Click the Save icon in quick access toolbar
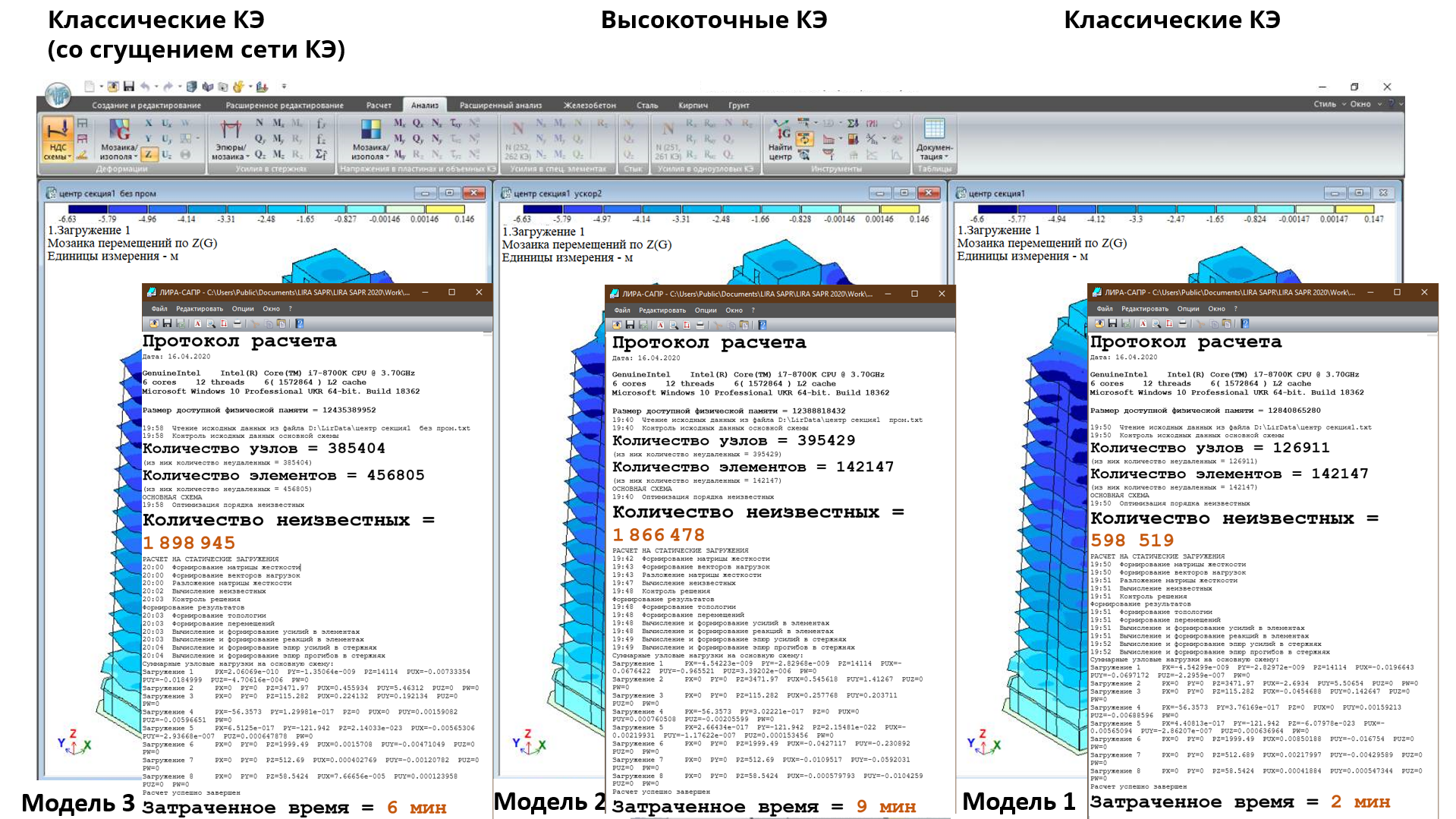 tap(129, 87)
